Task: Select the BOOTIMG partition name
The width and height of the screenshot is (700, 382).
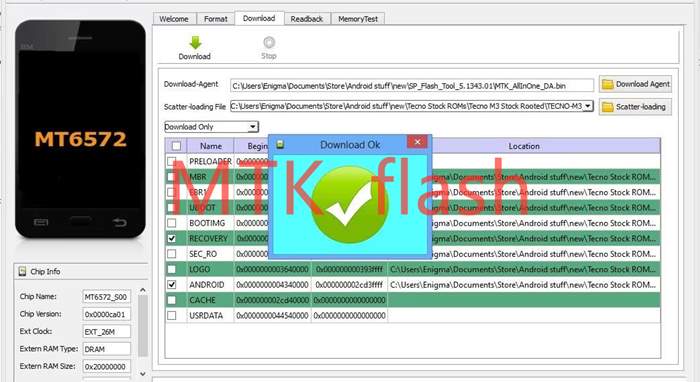Action: click(207, 223)
